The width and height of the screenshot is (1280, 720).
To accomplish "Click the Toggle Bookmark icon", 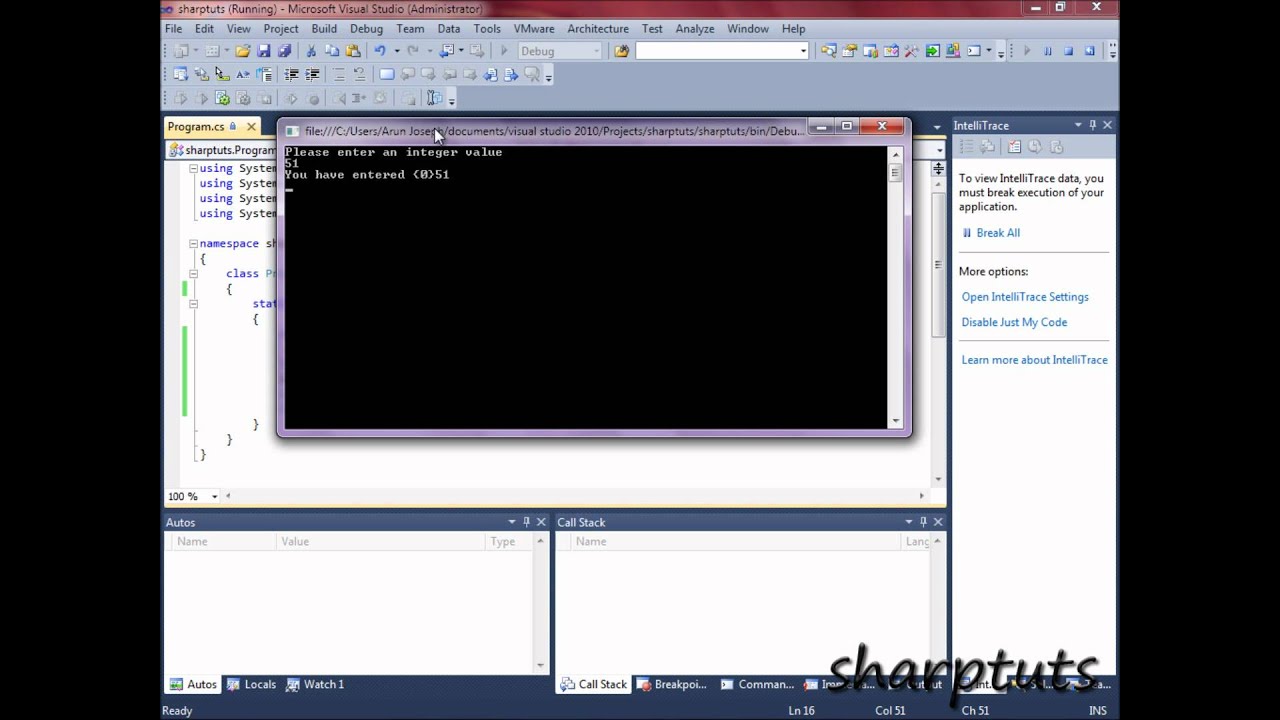I will pyautogui.click(x=386, y=75).
